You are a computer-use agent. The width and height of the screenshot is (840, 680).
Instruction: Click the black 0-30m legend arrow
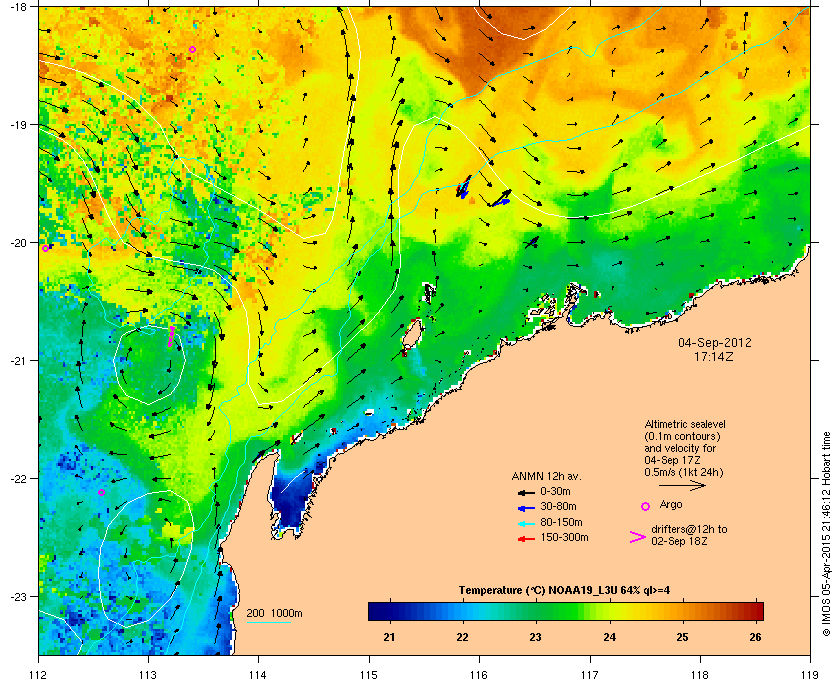point(526,492)
